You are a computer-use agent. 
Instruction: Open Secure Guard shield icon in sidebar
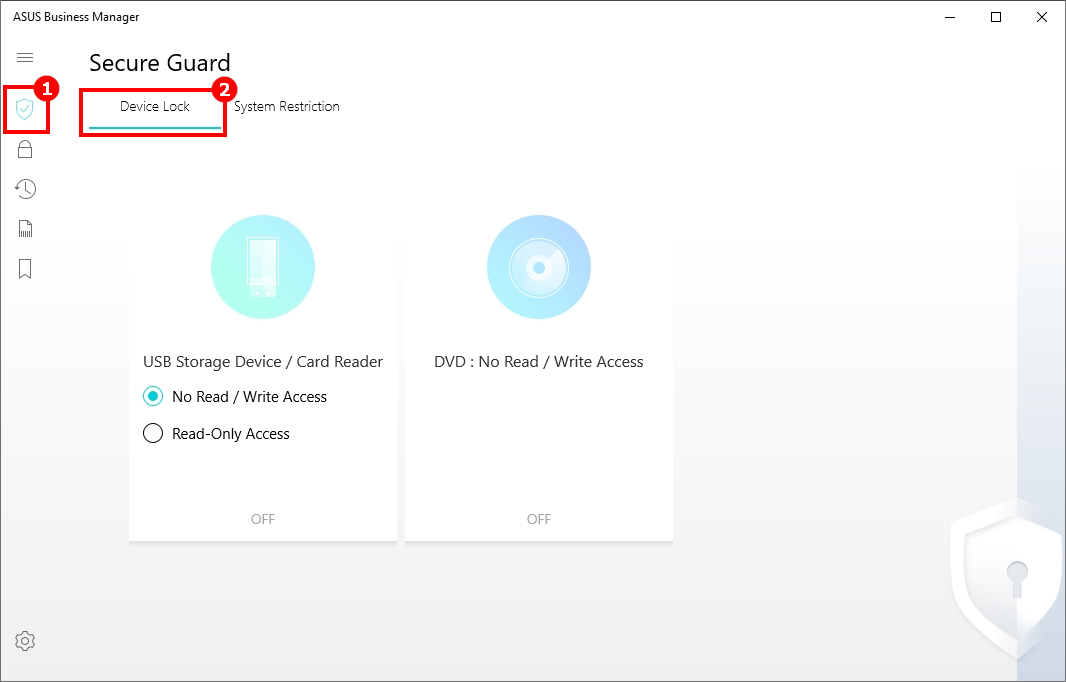tap(24, 109)
